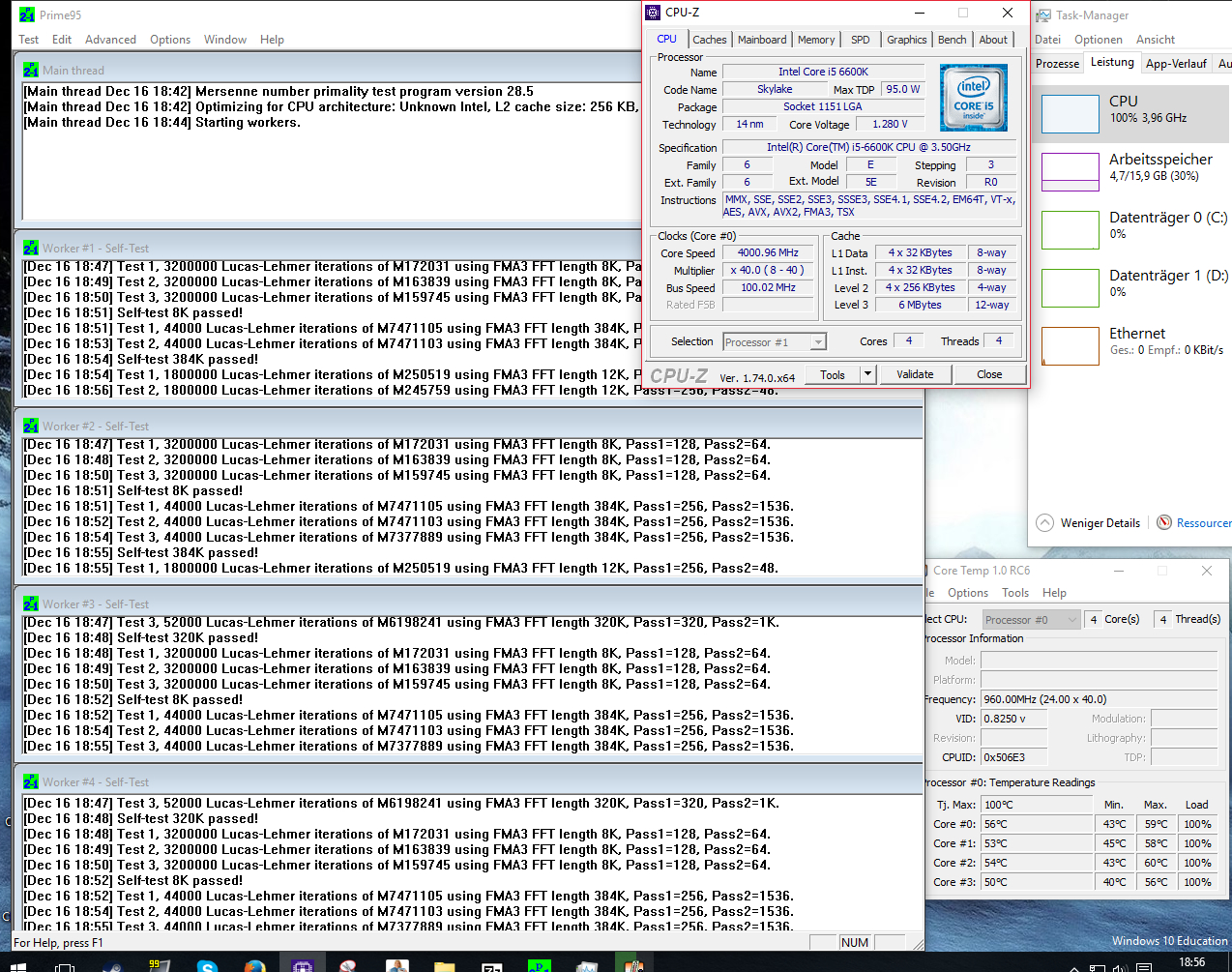Open the Processor #1 selection dropdown
1232x972 pixels.
pos(775,342)
